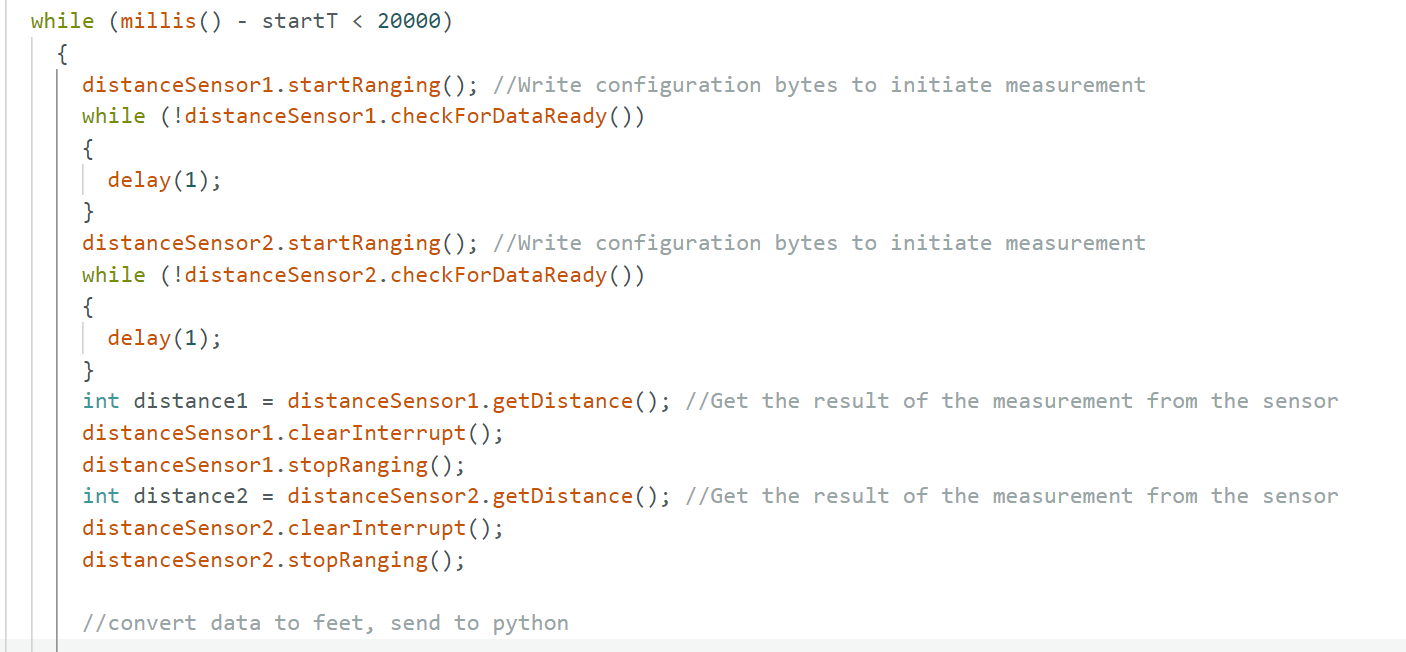The width and height of the screenshot is (1406, 652).
Task: Click distanceSensor2.clearInterrupt() line
Action: tap(293, 528)
